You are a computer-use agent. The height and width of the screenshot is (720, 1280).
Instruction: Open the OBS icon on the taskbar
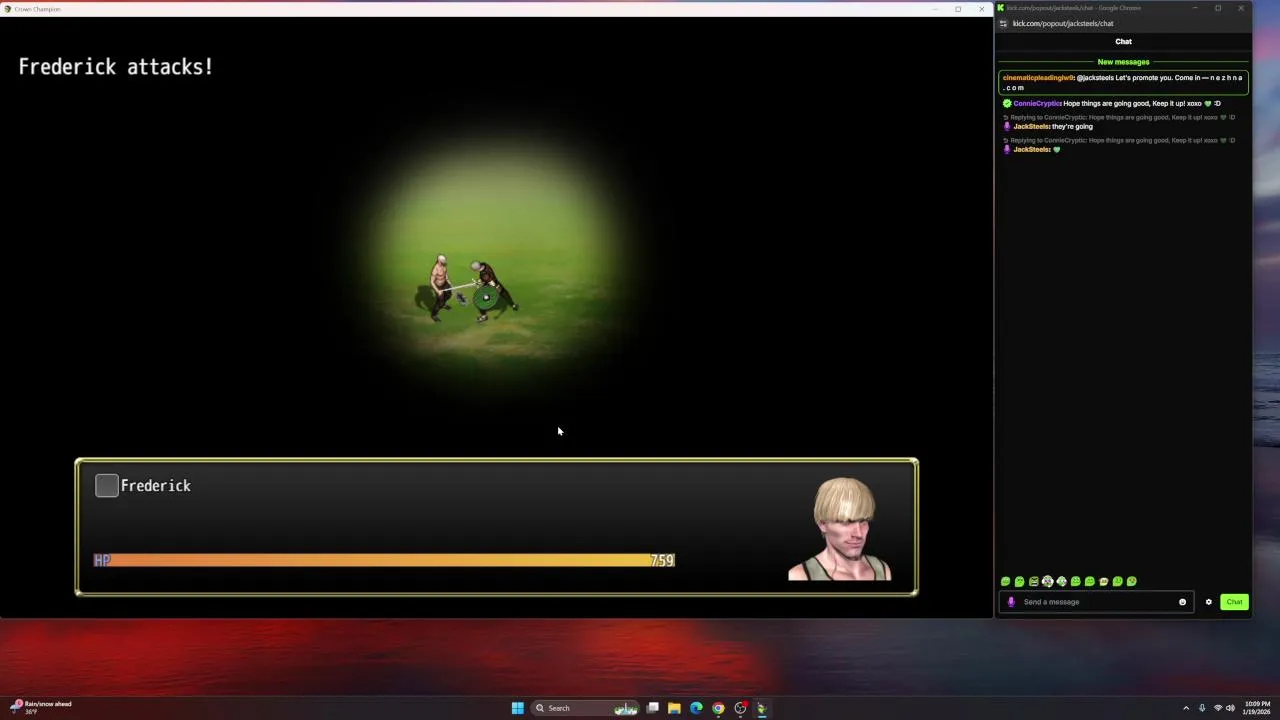click(x=740, y=708)
